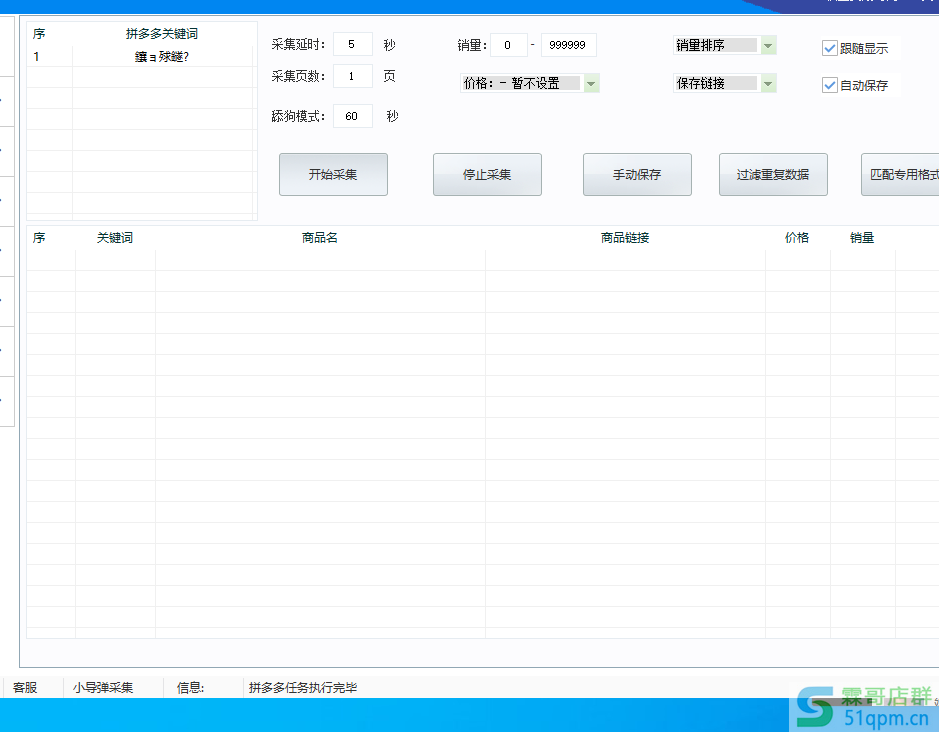
Task: 点击「停止采集」按钮
Action: tap(487, 173)
